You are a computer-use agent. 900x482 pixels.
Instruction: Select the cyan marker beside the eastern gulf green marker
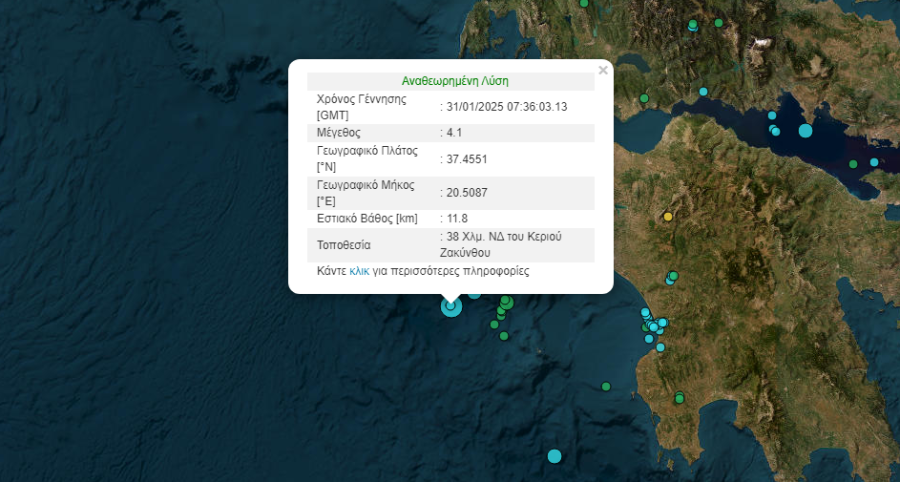coord(874,162)
